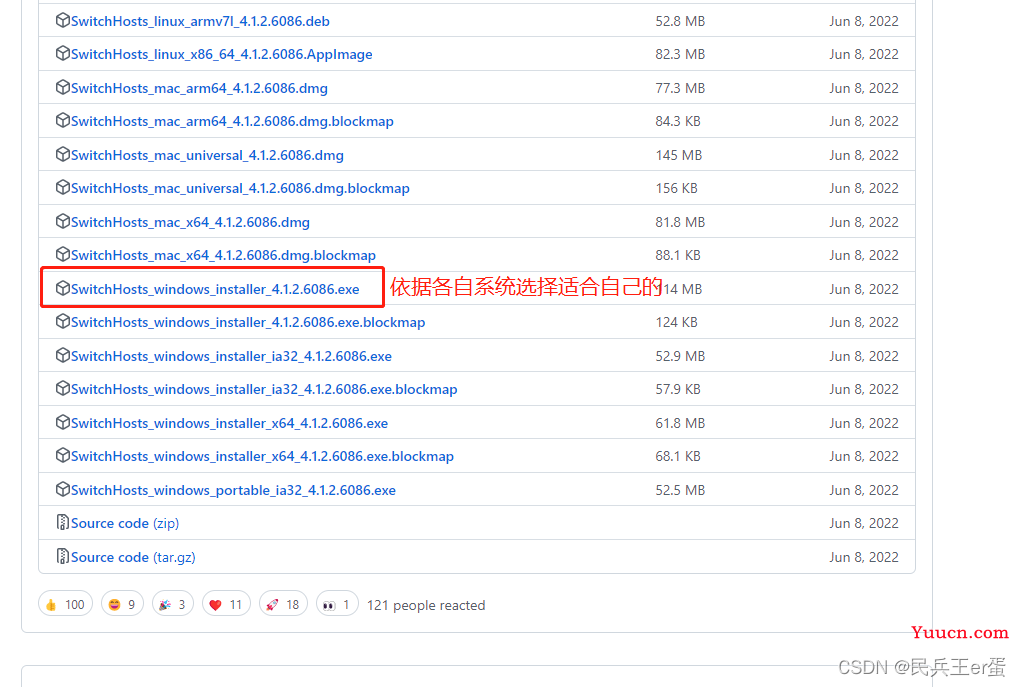Screen dimensions: 1021x687
Task: Click package icon beside mac_x64 dmg.blockmap
Action: pyautogui.click(x=63, y=254)
